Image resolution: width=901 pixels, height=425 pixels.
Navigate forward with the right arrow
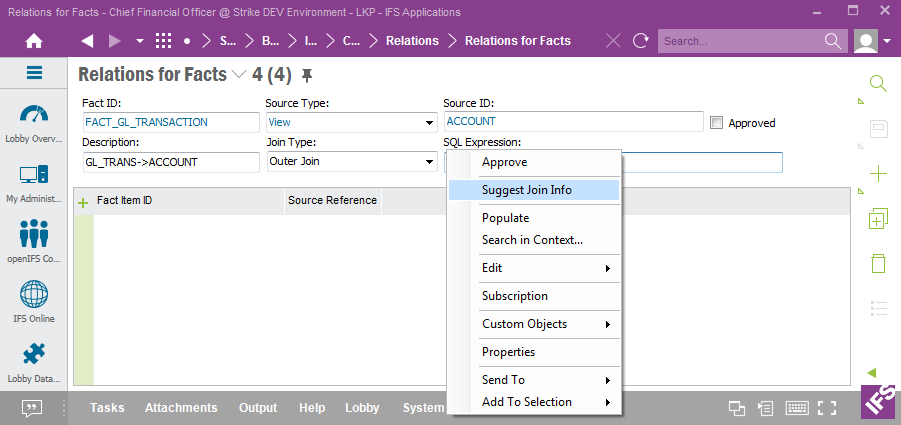pyautogui.click(x=115, y=41)
